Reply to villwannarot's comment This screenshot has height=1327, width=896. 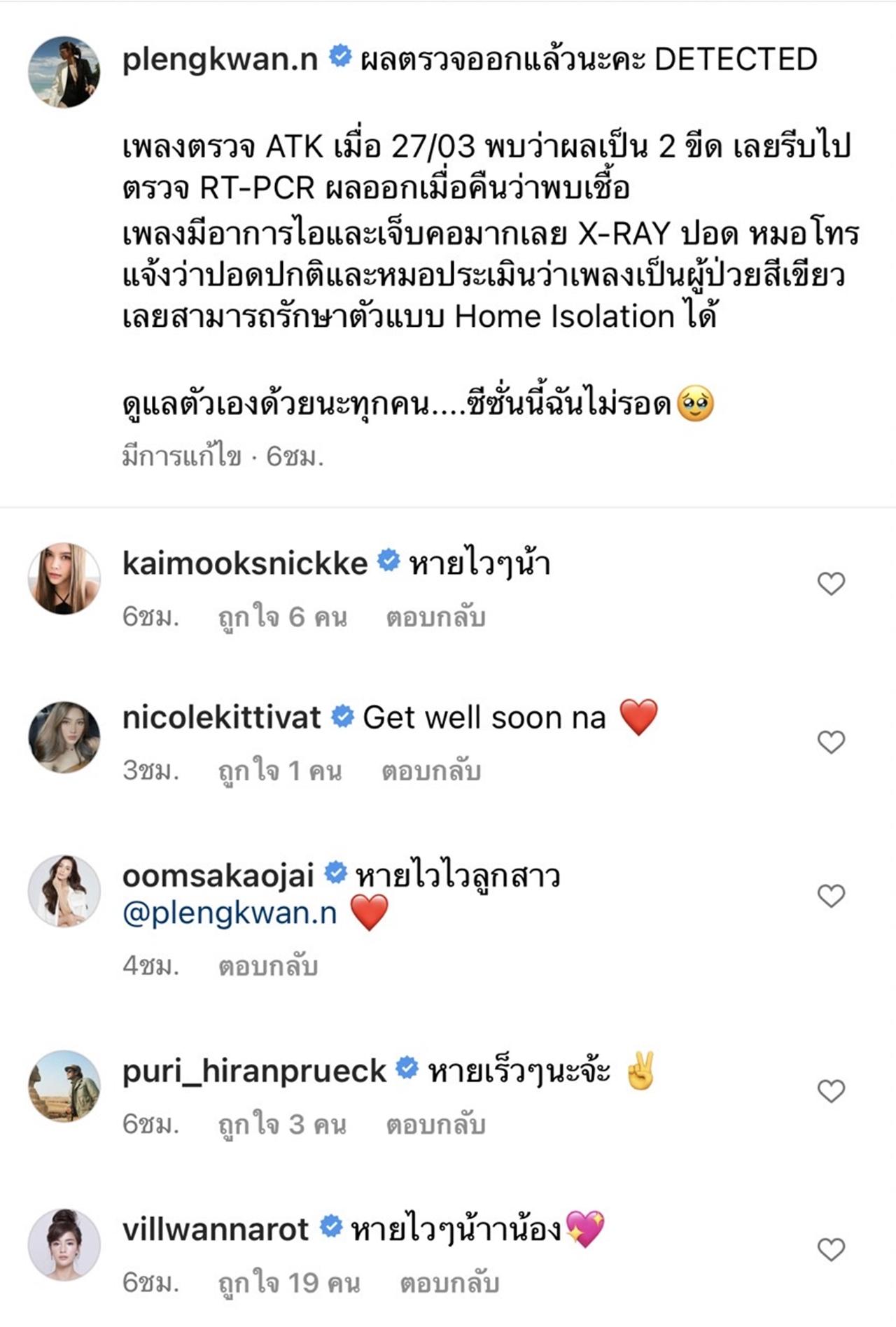pos(449,1284)
